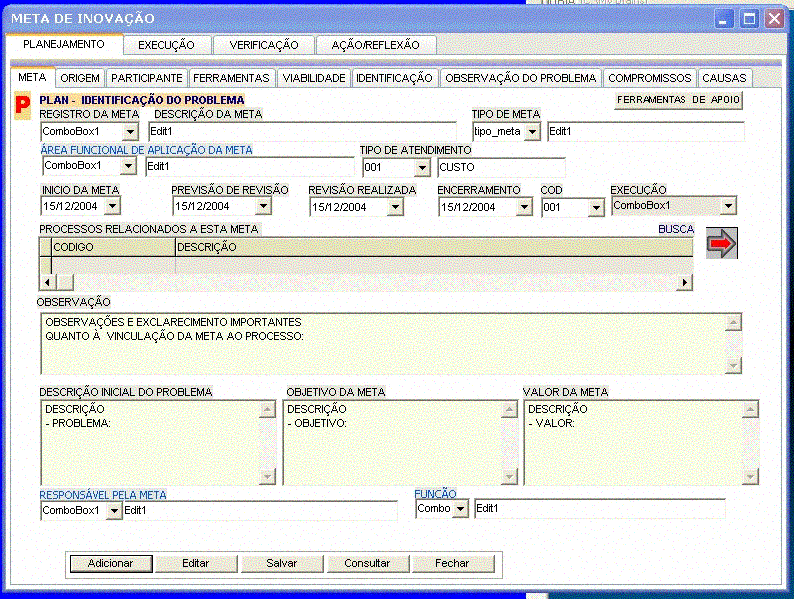Viewport: 794px width, 599px height.
Task: Click the edit field beside tipo_meta
Action: point(646,132)
